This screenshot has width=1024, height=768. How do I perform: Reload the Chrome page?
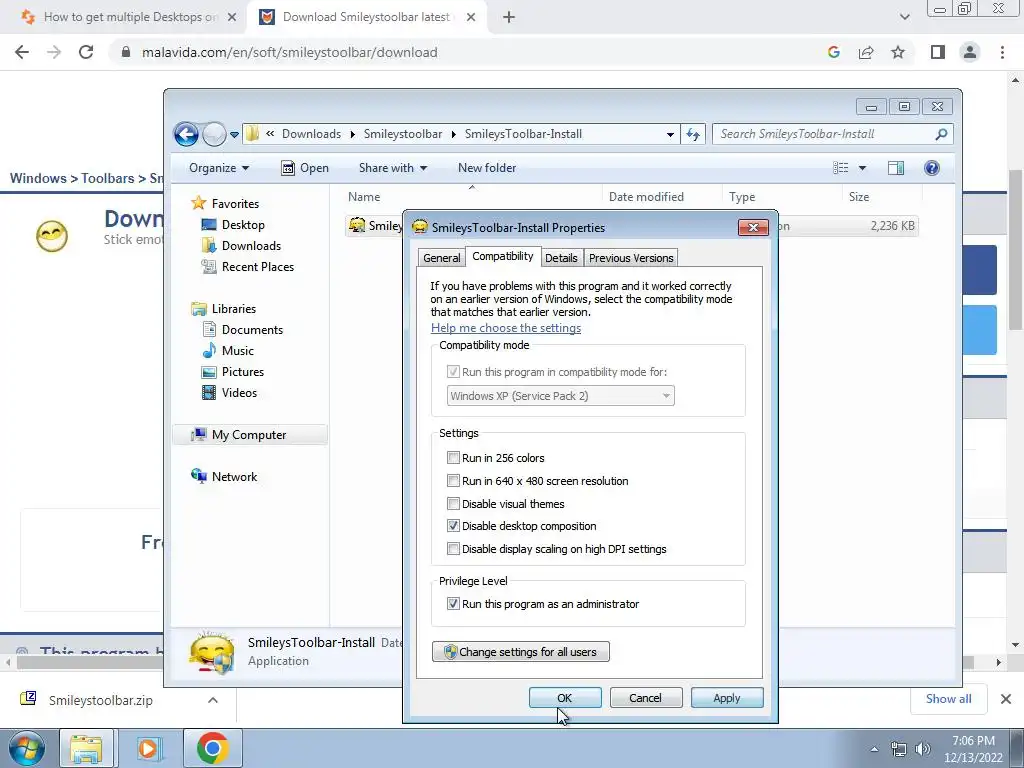[x=86, y=52]
